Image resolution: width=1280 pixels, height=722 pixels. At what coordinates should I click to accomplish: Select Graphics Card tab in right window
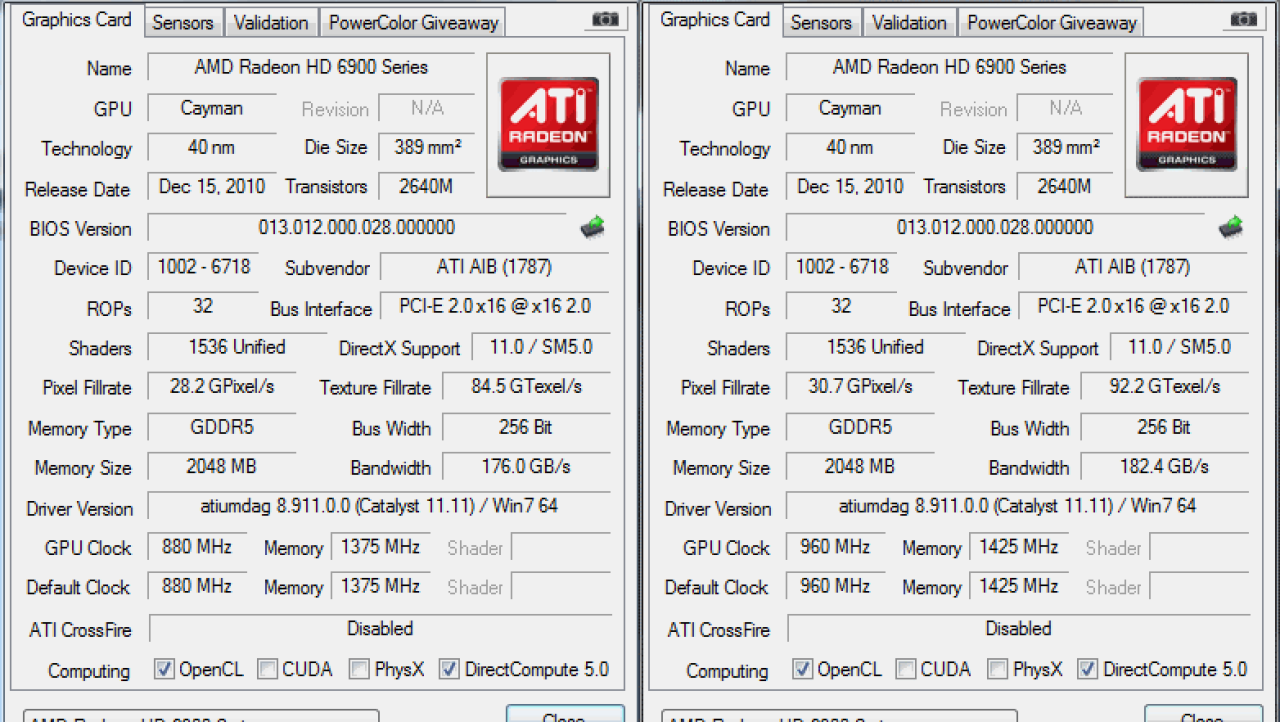715,20
